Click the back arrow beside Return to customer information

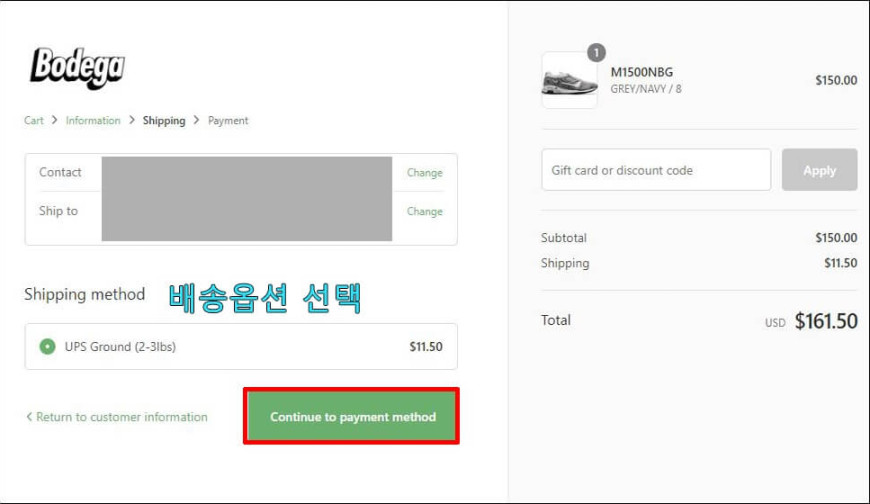(x=29, y=416)
